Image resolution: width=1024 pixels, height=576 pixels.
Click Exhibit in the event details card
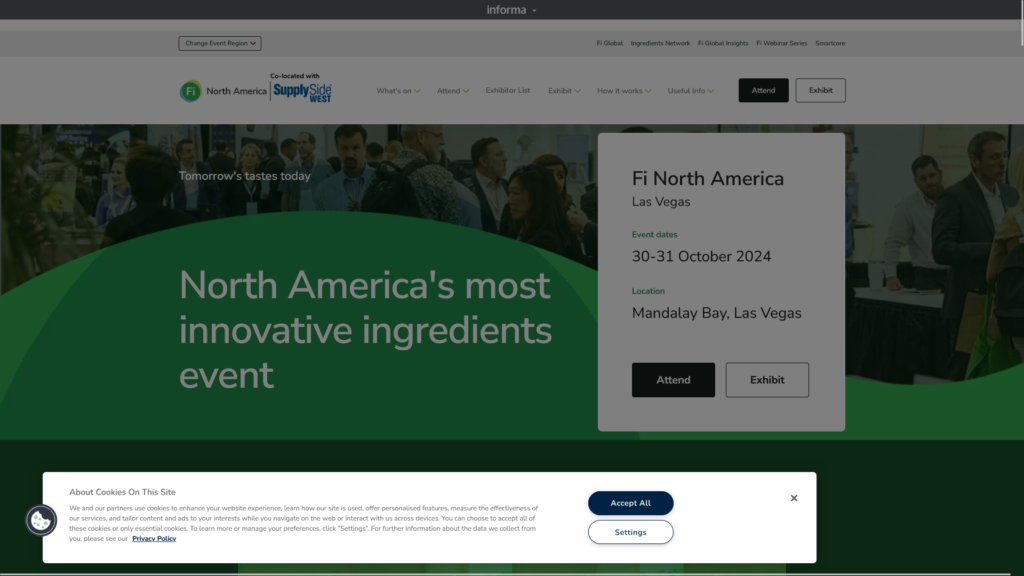pos(767,380)
